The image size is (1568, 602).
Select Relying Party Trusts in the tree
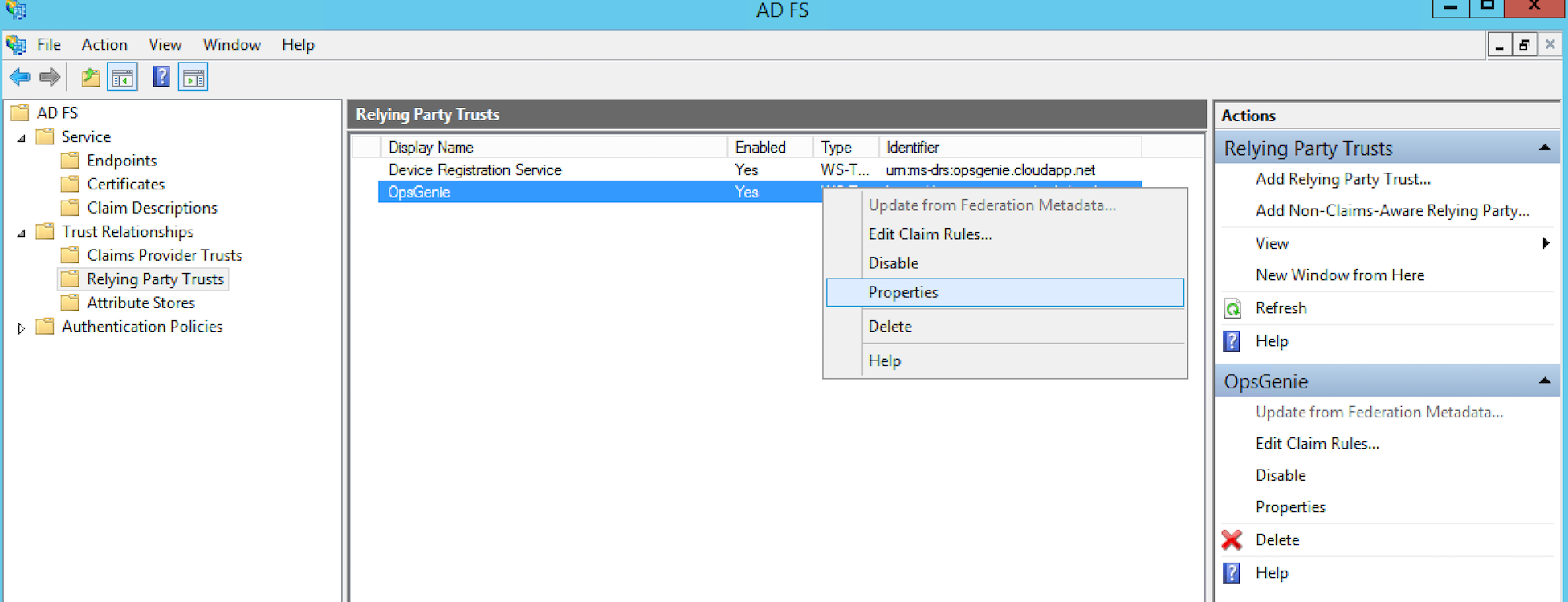point(155,279)
